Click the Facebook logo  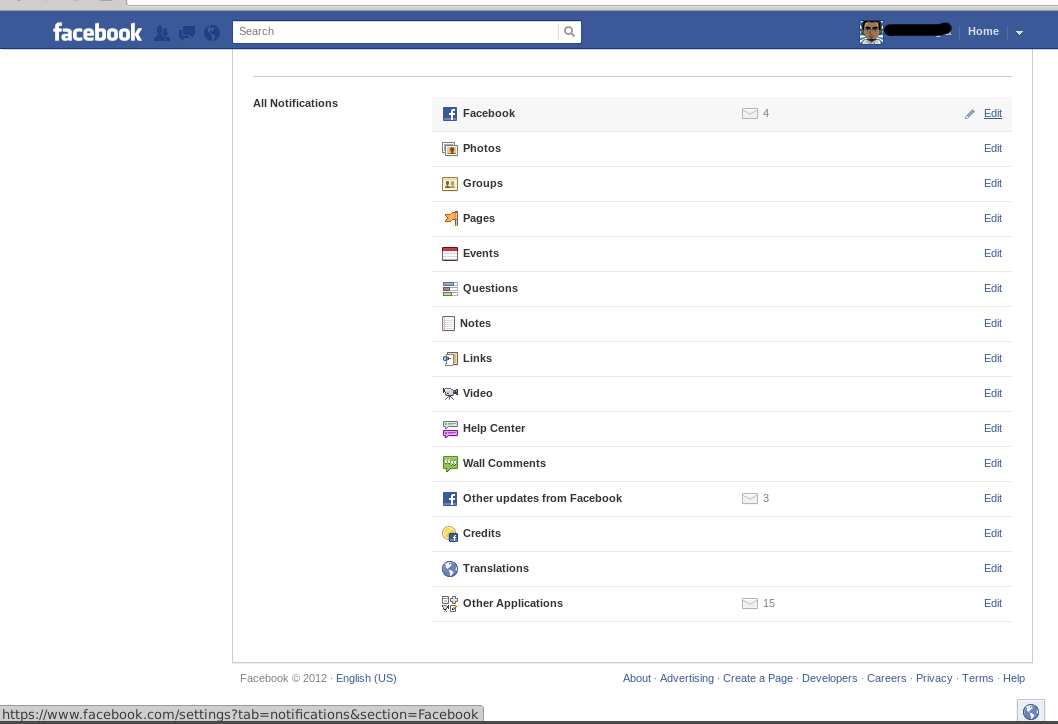point(97,32)
